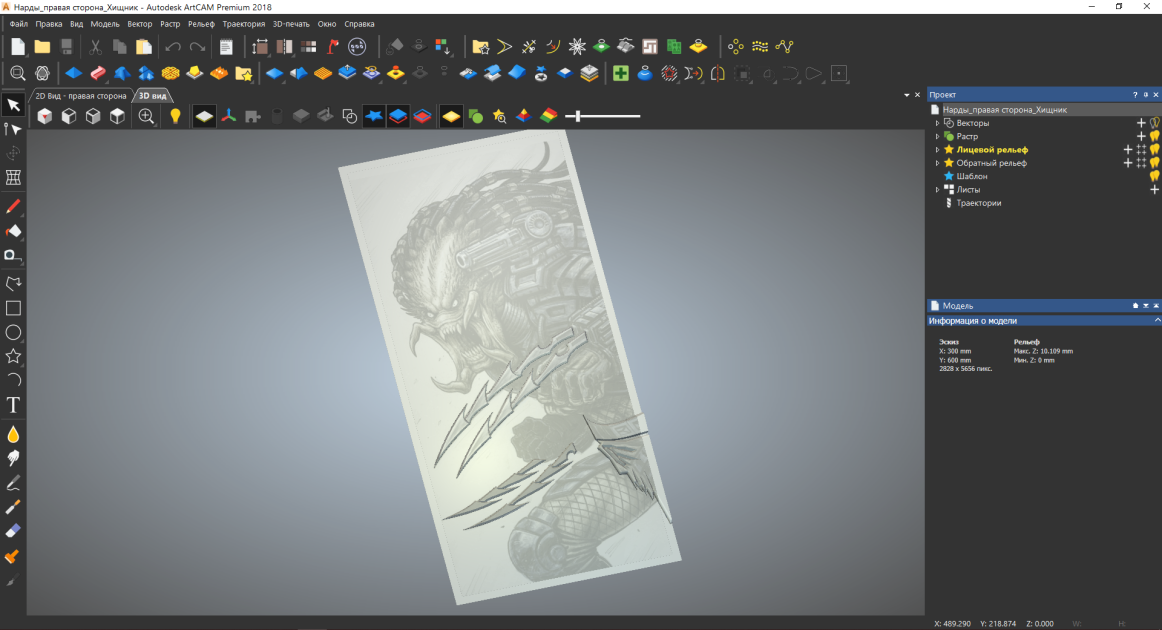This screenshot has width=1162, height=630.
Task: Select the arrow selection tool in the left toolbar
Action: 13,105
